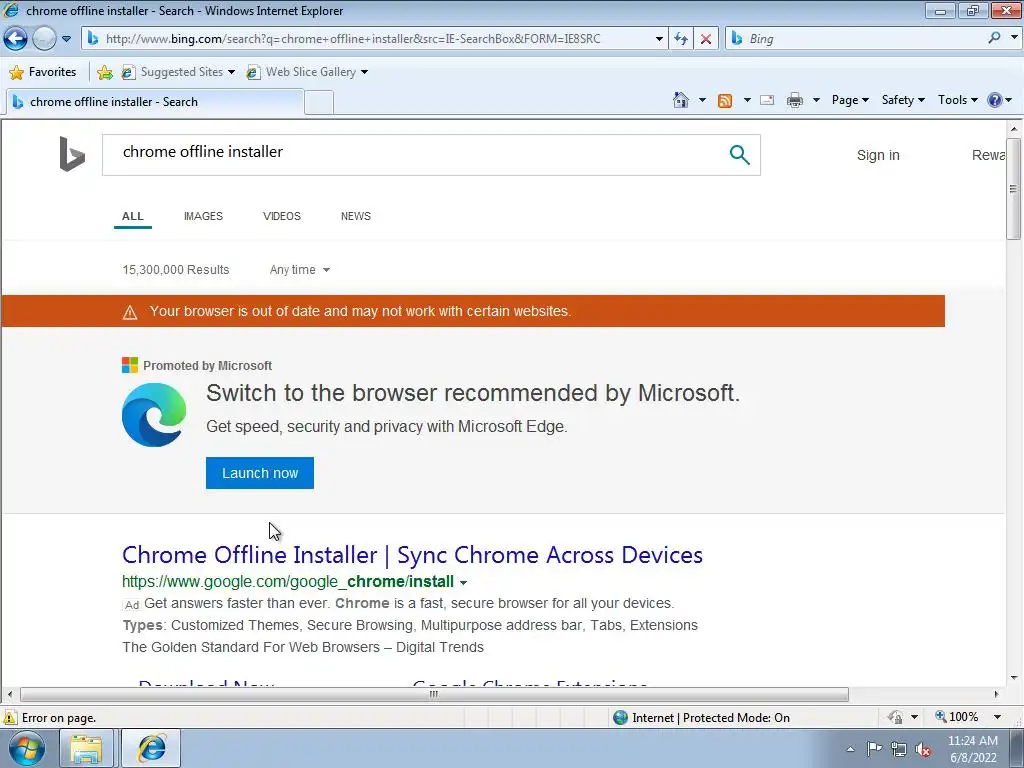Click the Sign in link
The image size is (1024, 768).
point(878,155)
